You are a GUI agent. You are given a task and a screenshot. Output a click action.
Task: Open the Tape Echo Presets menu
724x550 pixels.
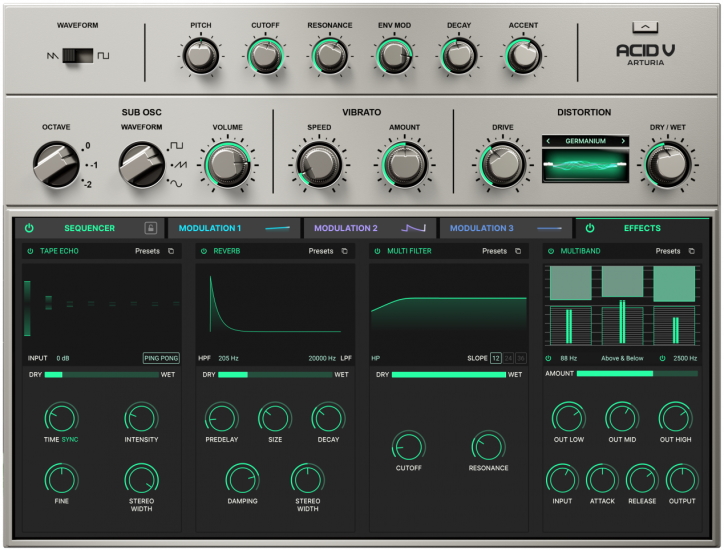point(147,251)
